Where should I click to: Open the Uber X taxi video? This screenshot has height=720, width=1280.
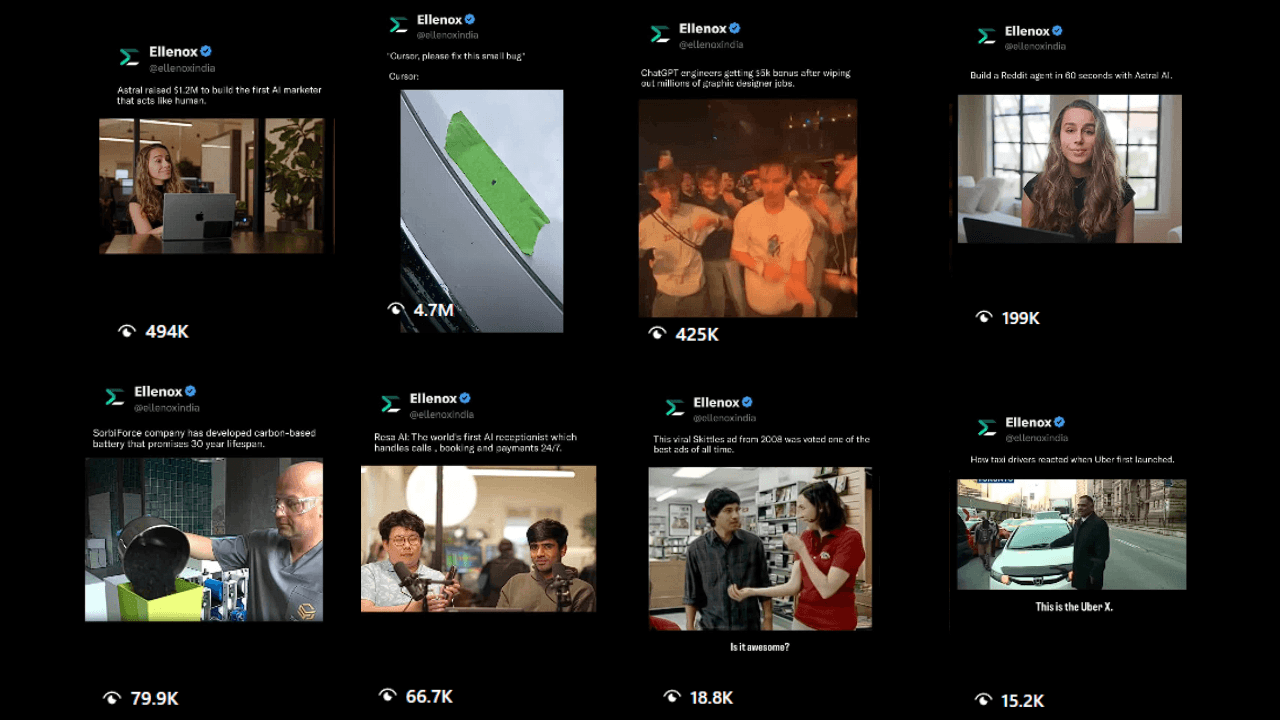pyautogui.click(x=1072, y=534)
